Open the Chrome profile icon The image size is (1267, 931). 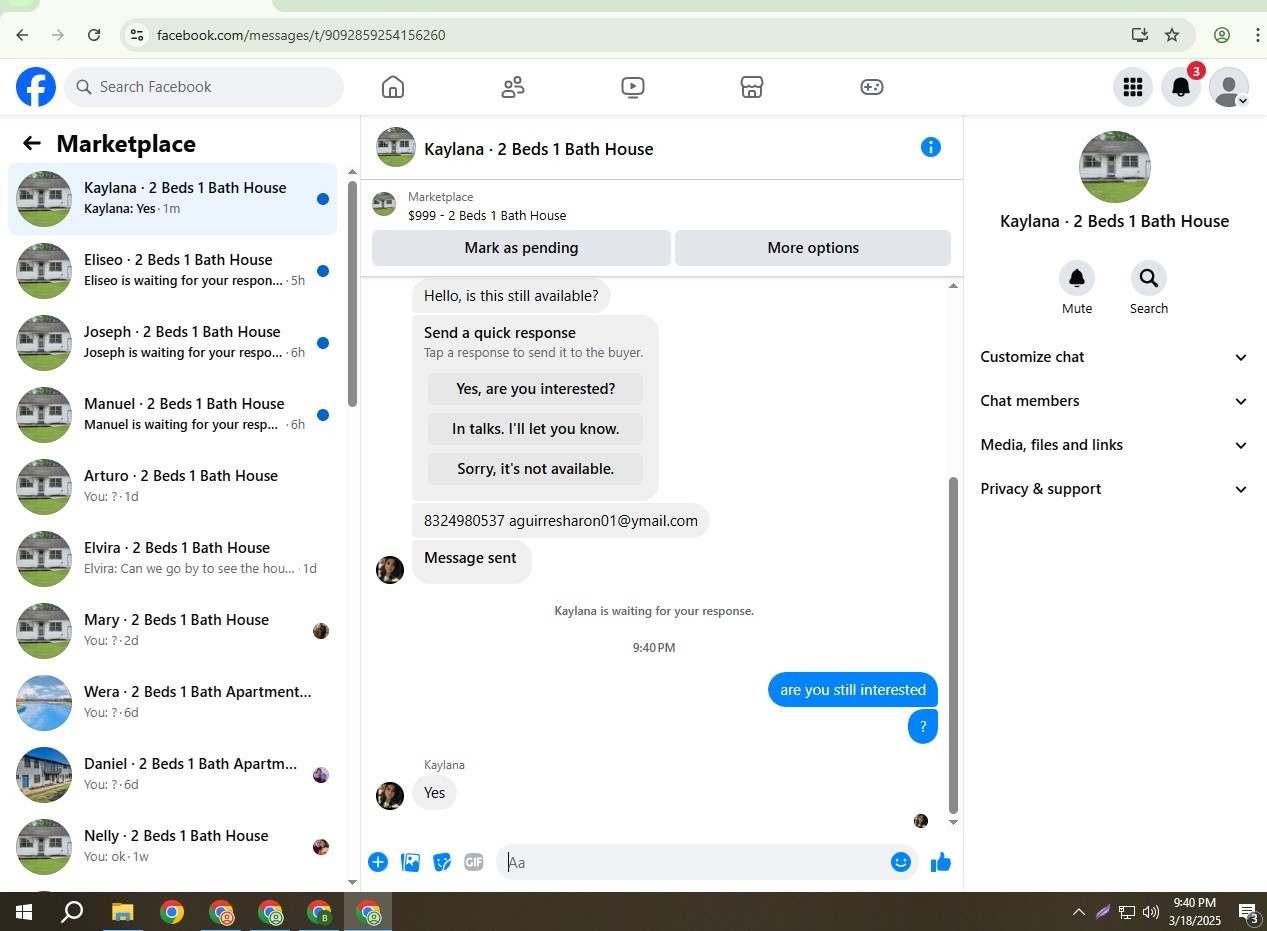pos(1222,35)
